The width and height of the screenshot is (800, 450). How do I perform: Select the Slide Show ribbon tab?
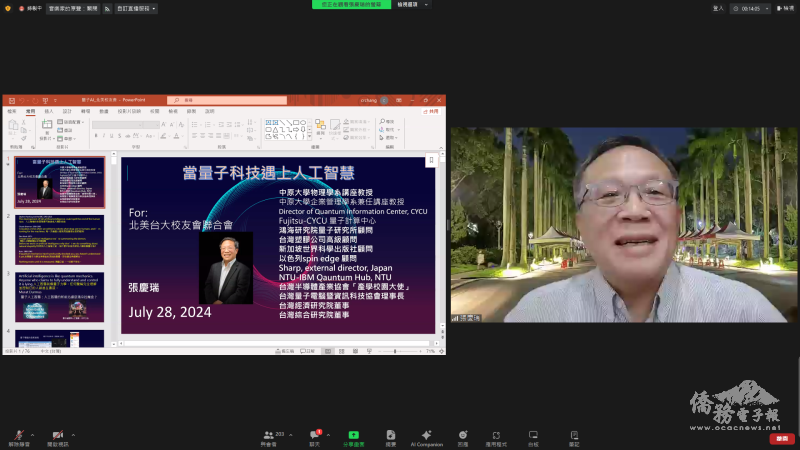pyautogui.click(x=129, y=111)
